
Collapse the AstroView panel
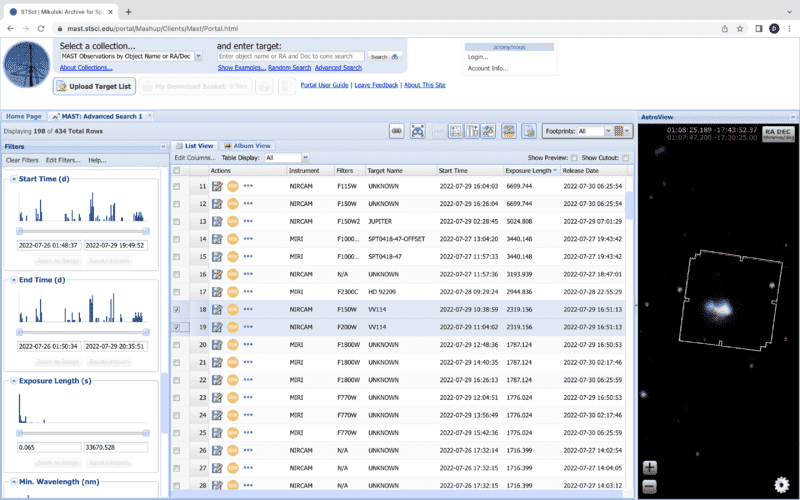pyautogui.click(x=793, y=117)
